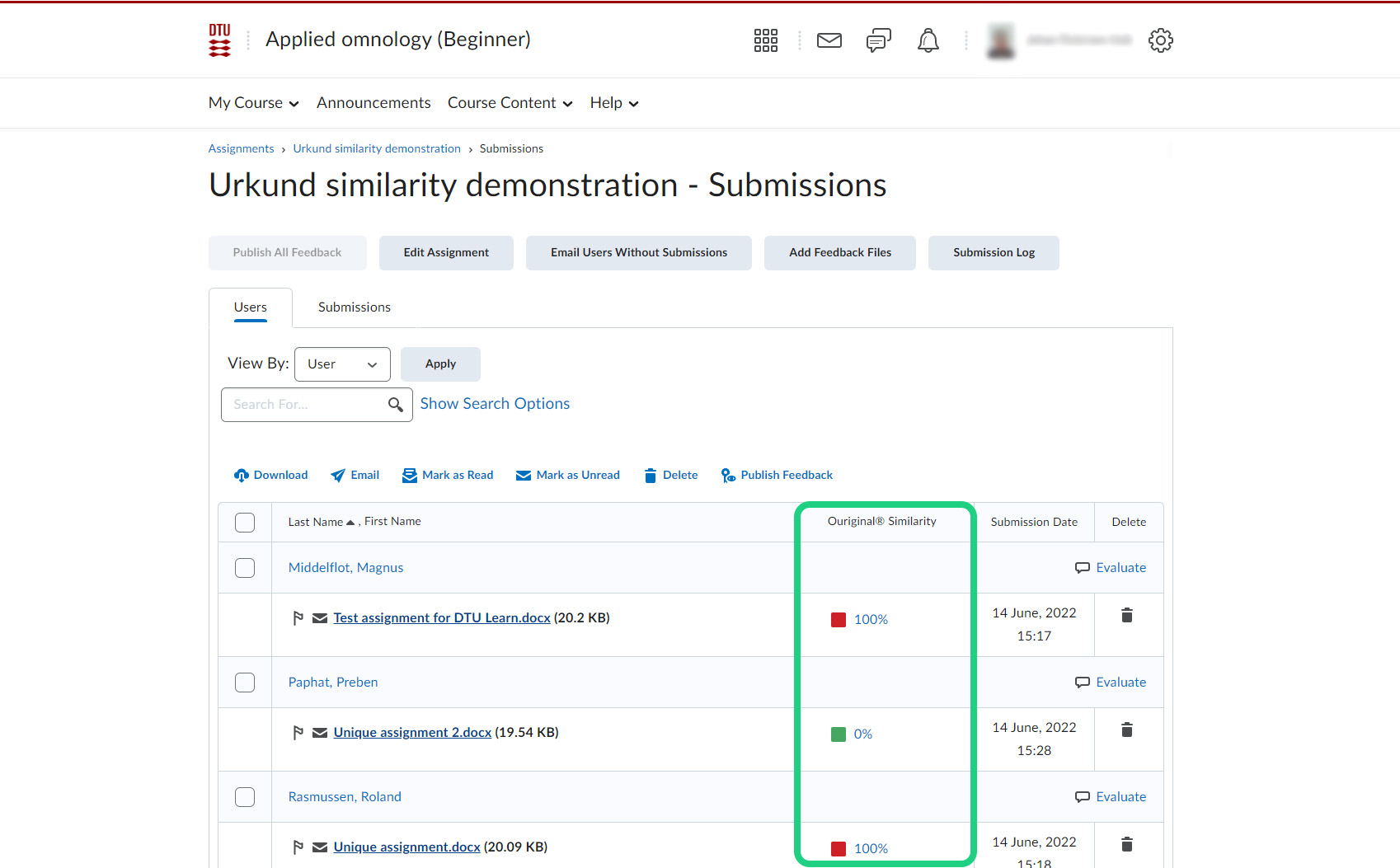Click the search magnifying glass icon
The image size is (1400, 868).
[x=396, y=405]
